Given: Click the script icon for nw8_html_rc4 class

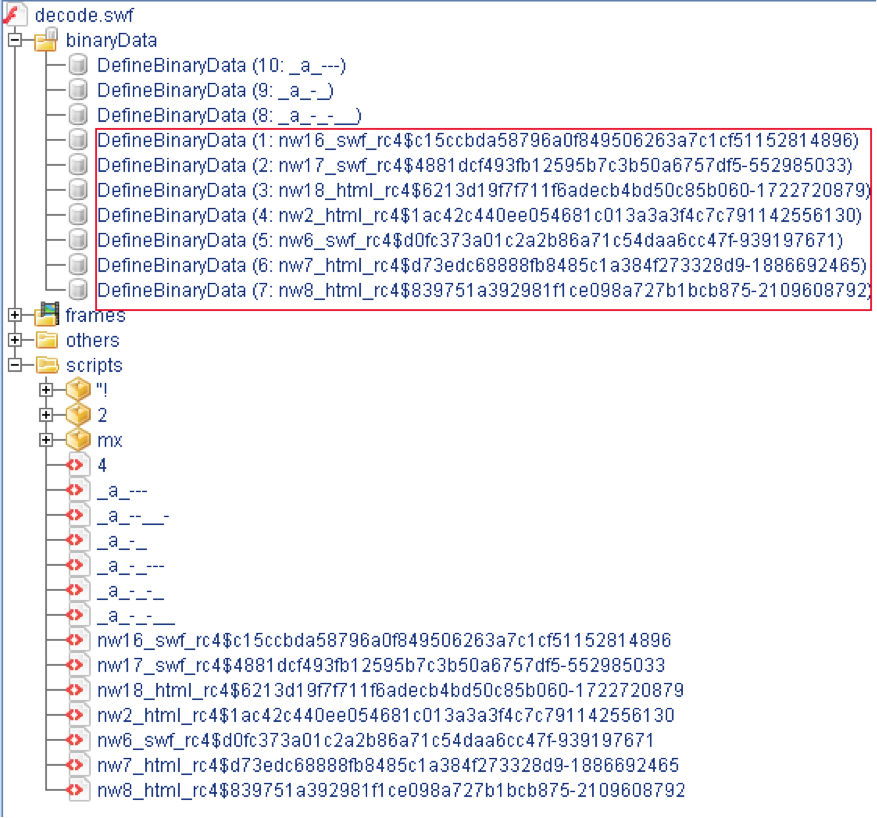Looking at the screenshot, I should [x=78, y=789].
